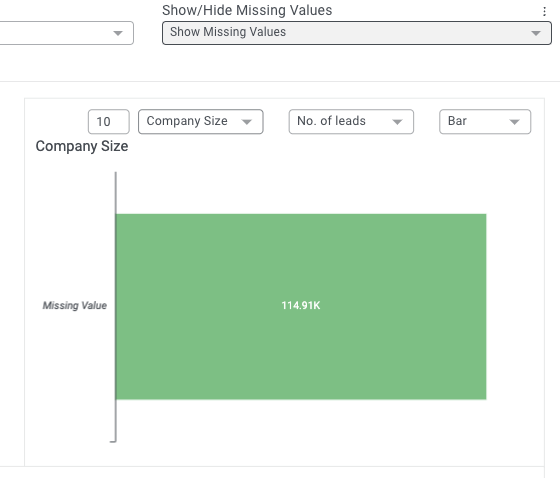560x478 pixels.
Task: Click the Show Missing Values selected text
Action: 228,32
